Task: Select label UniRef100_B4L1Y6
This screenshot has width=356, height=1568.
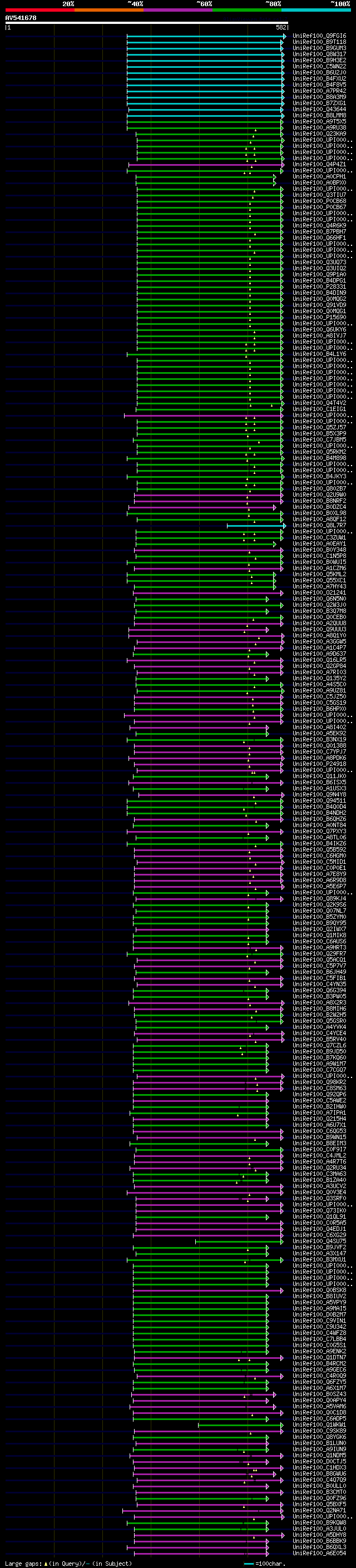Action: (x=319, y=354)
